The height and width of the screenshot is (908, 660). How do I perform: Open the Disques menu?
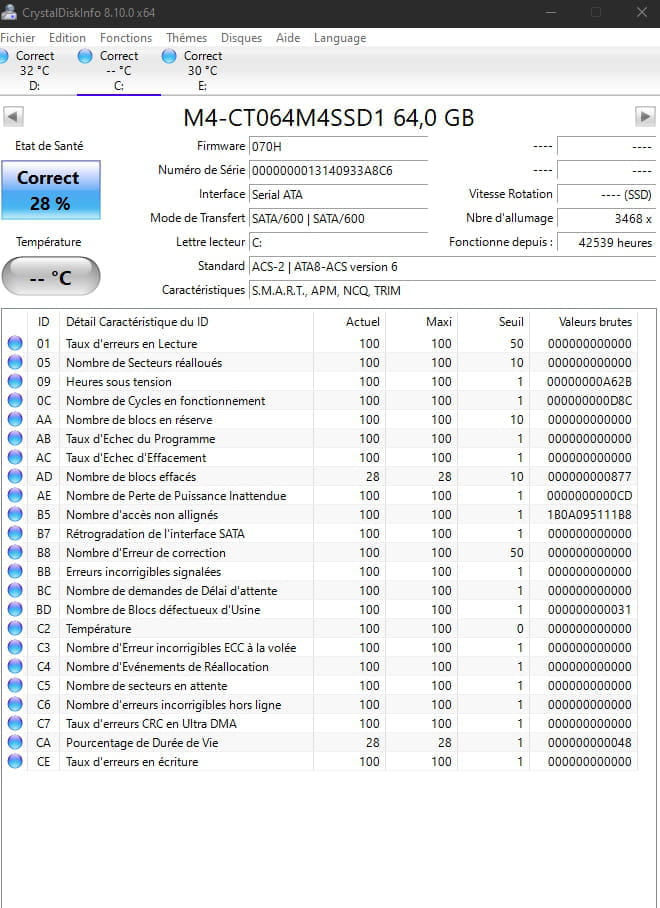241,38
